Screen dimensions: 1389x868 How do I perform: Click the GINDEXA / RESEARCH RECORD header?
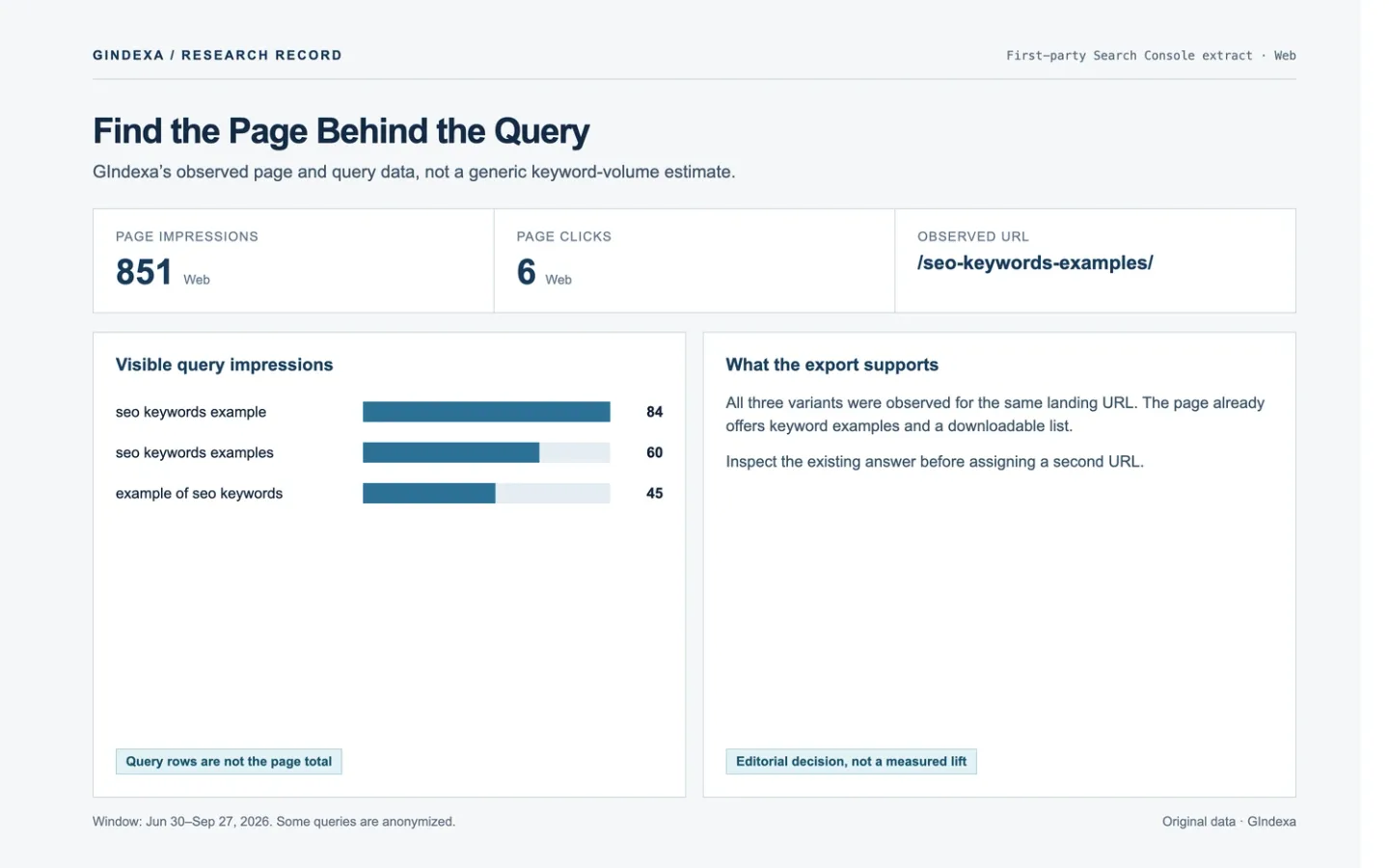click(x=217, y=55)
